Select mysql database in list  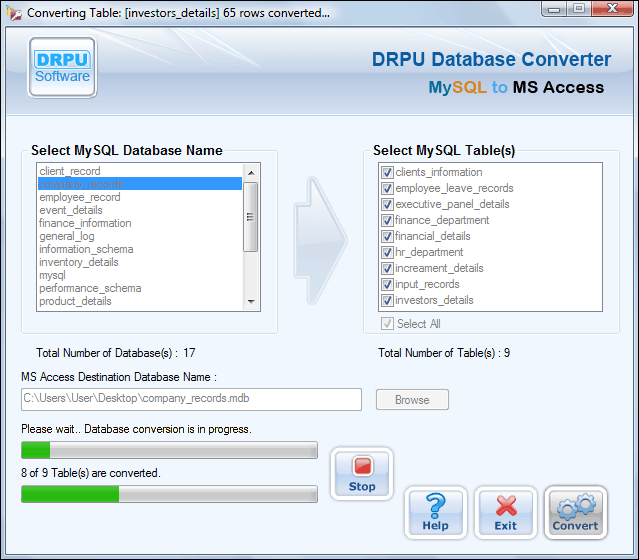(x=140, y=275)
